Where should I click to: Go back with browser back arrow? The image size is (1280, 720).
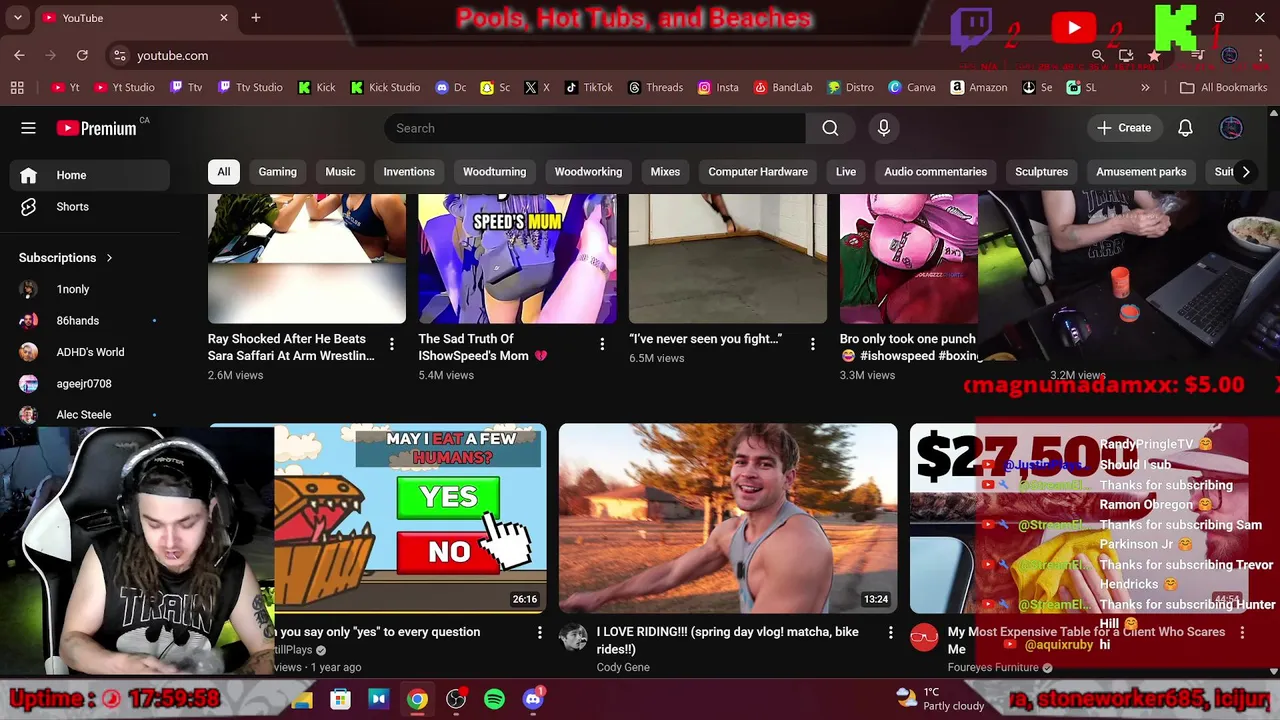coord(19,56)
